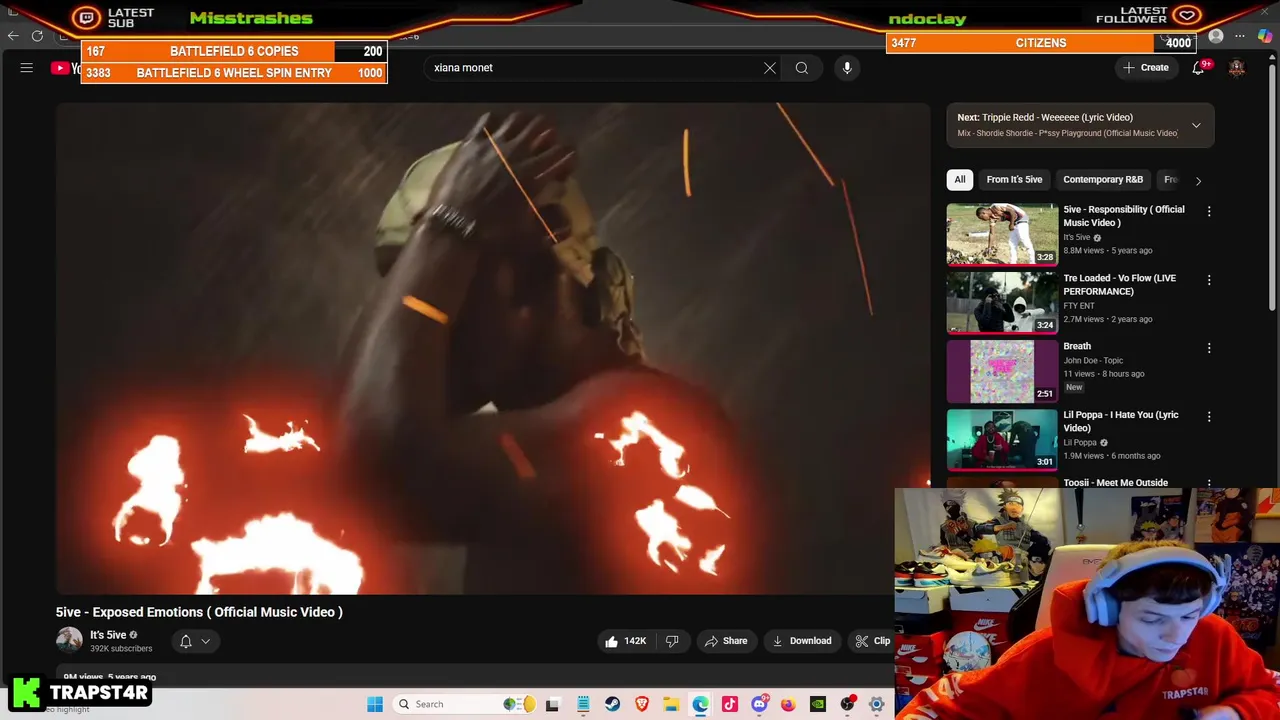The height and width of the screenshot is (720, 1280).
Task: Open 5ive - Responsibility video title
Action: point(1124,216)
